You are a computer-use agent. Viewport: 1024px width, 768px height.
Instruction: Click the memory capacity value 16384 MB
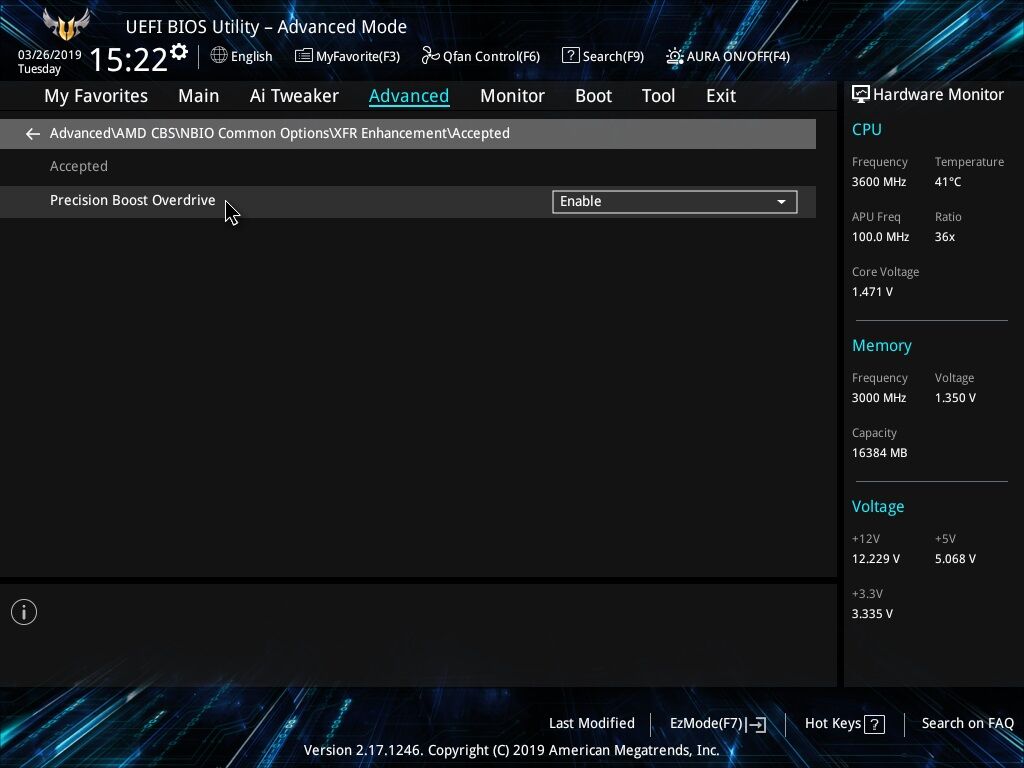(880, 453)
